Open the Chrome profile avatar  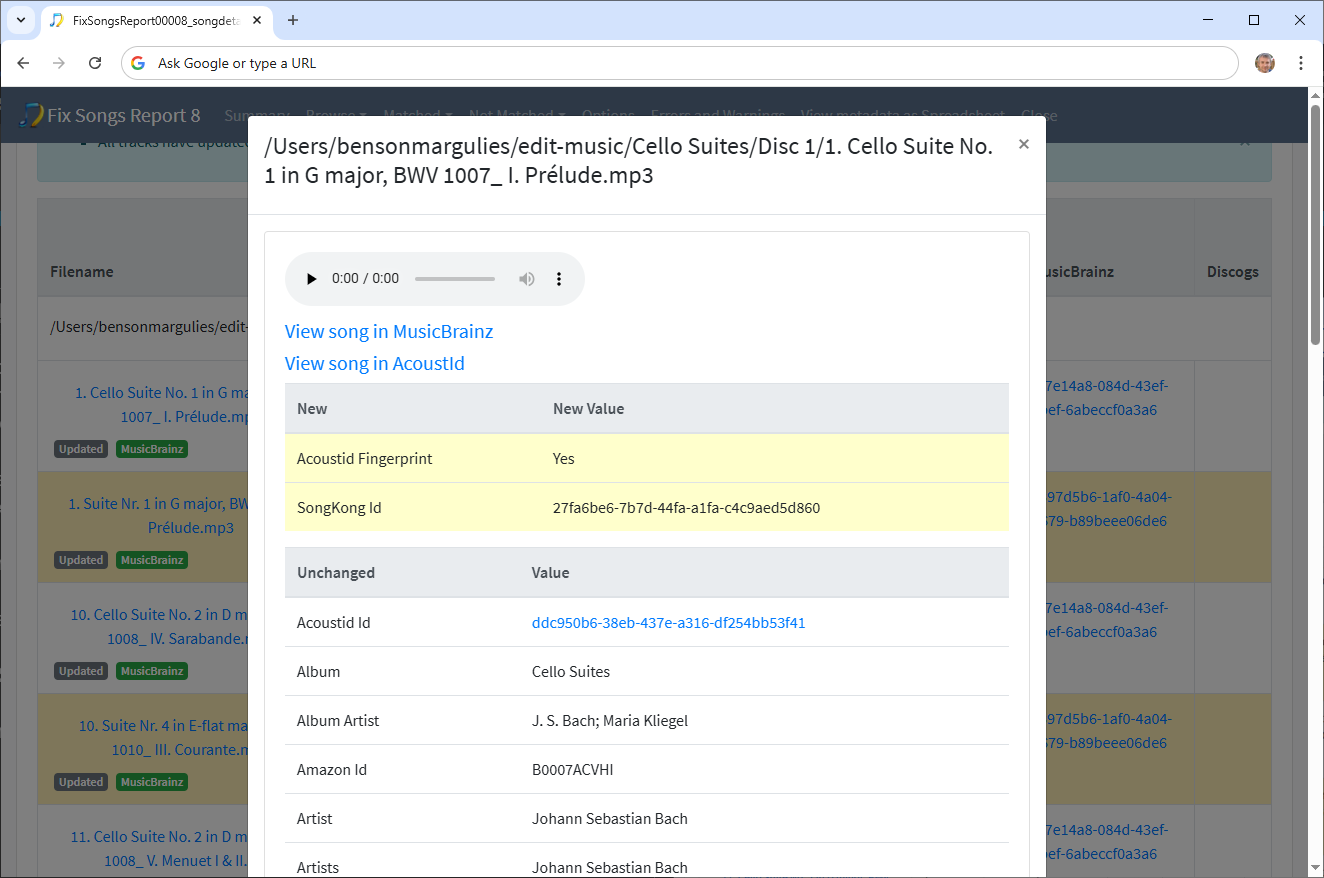1265,63
